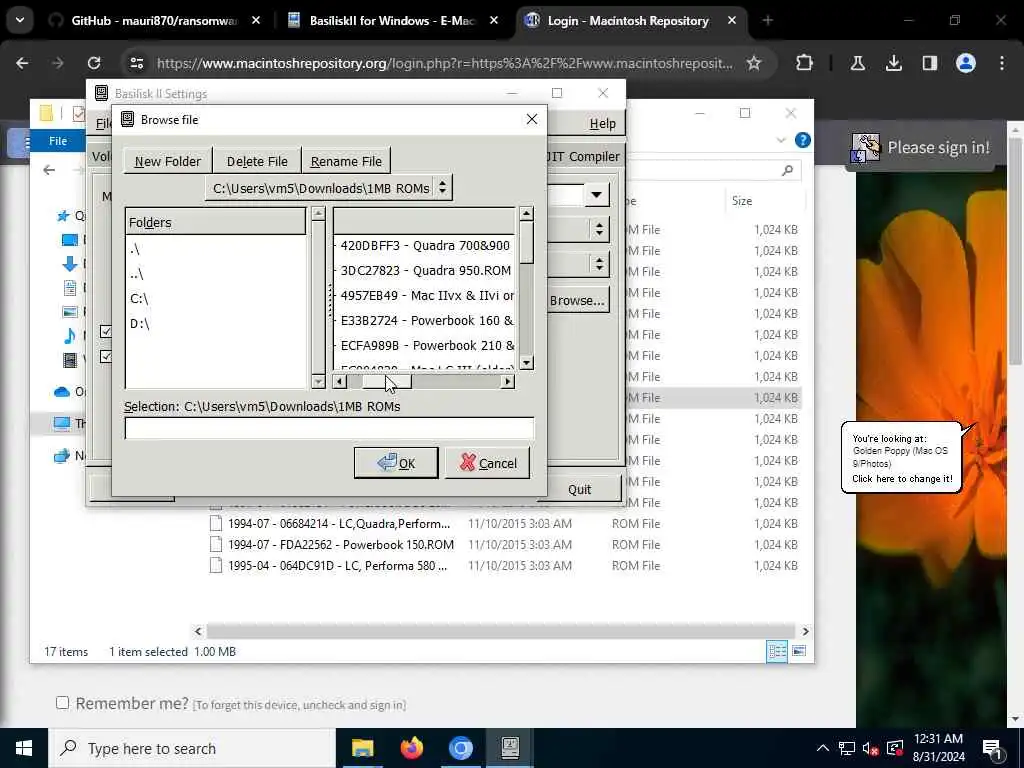The image size is (1024, 768).
Task: Click the search magnifier in File Explorer
Action: 788,170
